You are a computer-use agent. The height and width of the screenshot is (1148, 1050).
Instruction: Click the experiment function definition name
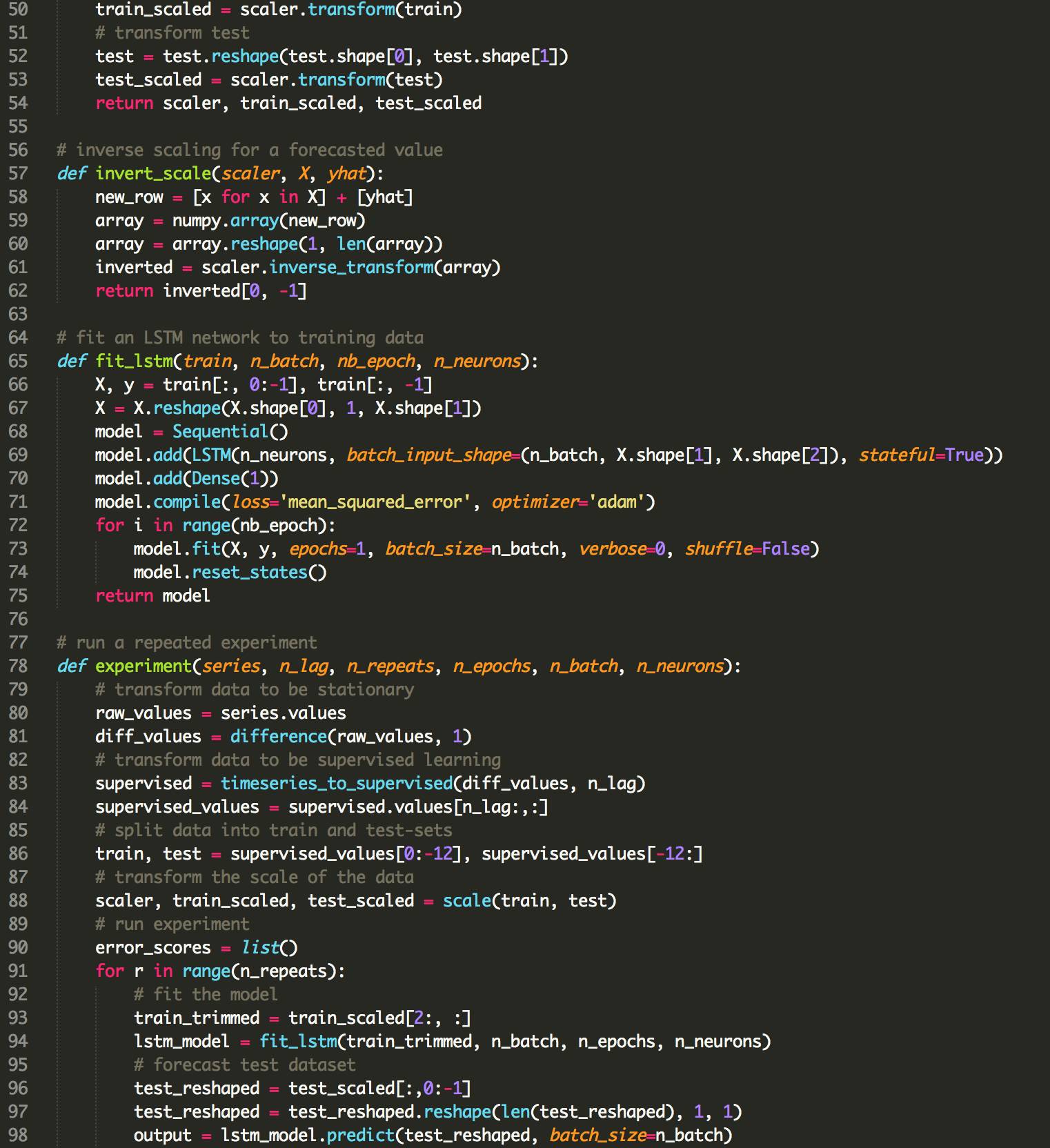point(143,666)
